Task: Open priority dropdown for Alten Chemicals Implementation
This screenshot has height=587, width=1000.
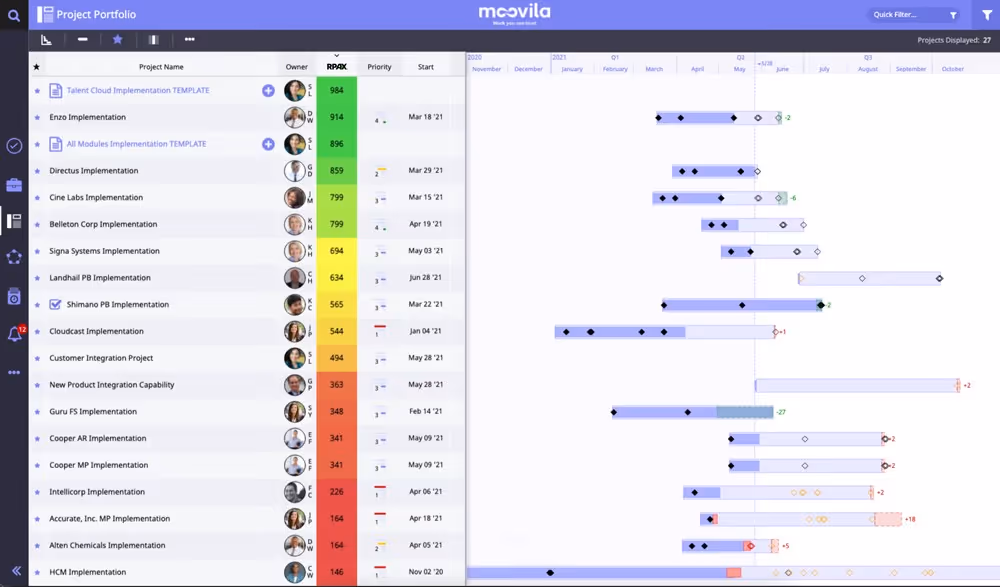Action: point(380,546)
